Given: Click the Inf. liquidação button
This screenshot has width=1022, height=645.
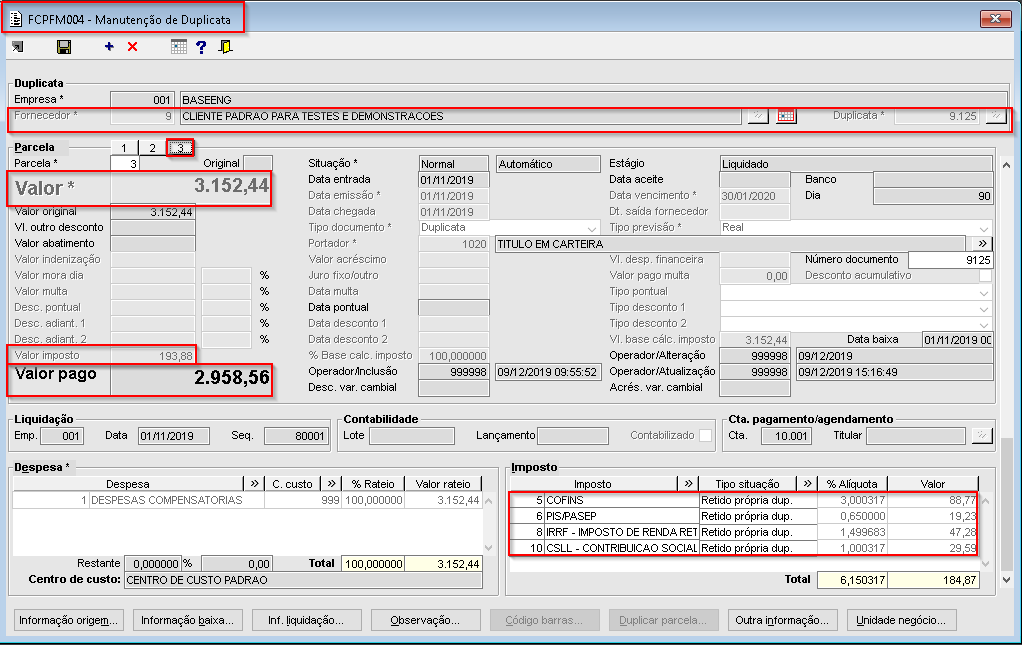Looking at the screenshot, I should pyautogui.click(x=306, y=620).
